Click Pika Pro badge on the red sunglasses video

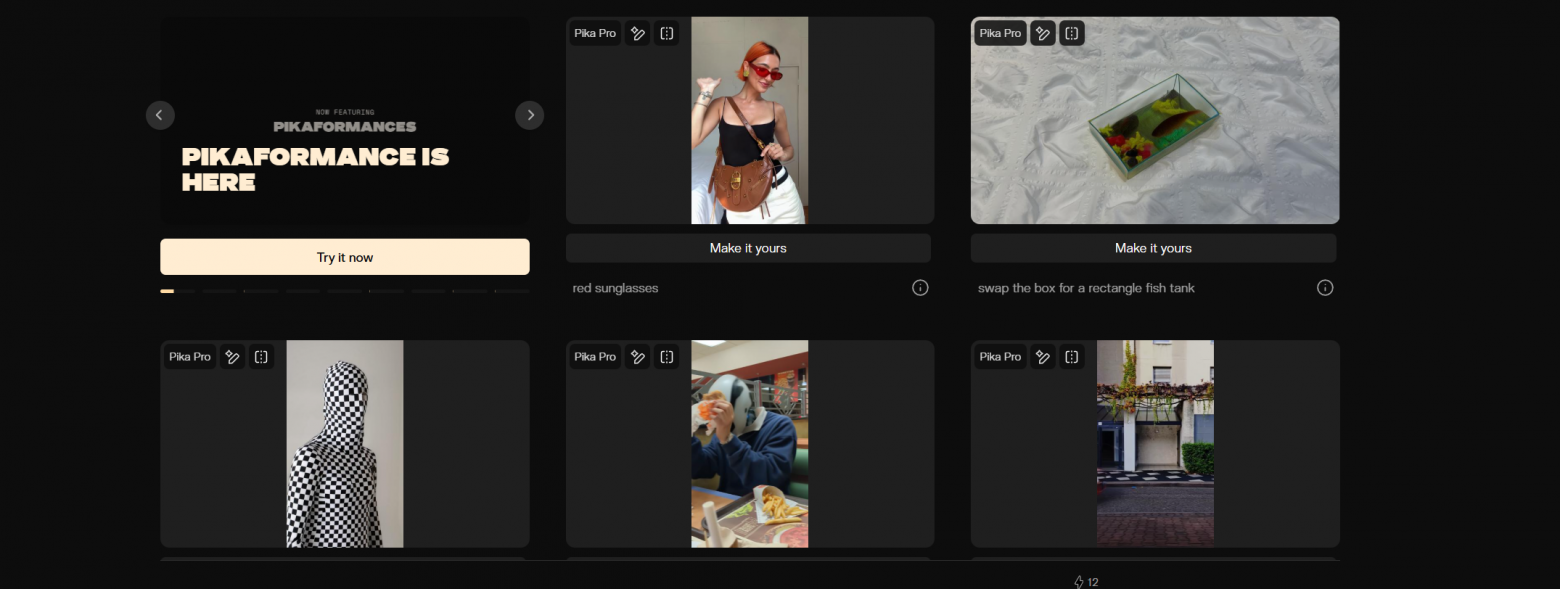pyautogui.click(x=595, y=33)
